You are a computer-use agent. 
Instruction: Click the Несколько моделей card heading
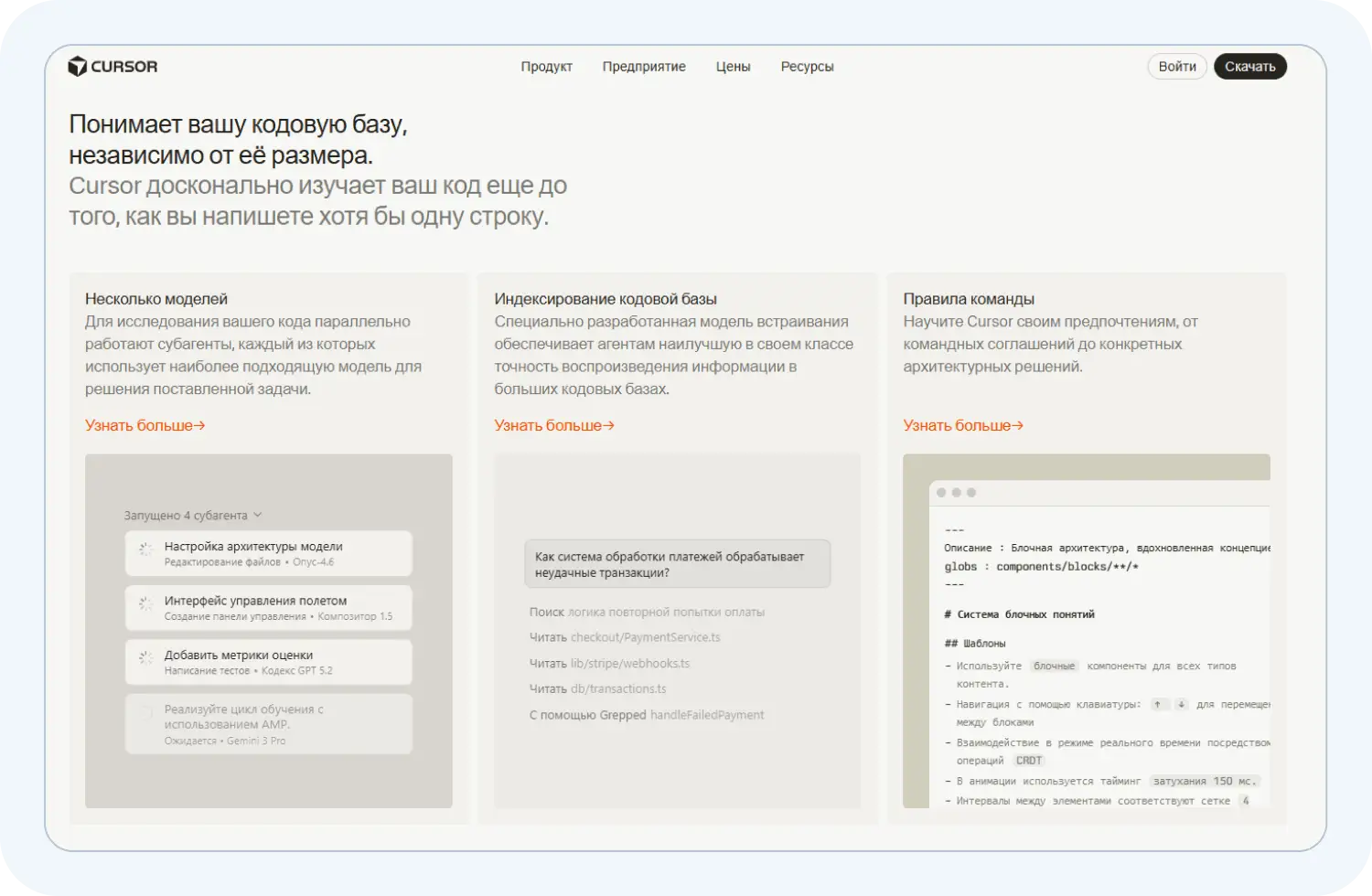tap(156, 299)
